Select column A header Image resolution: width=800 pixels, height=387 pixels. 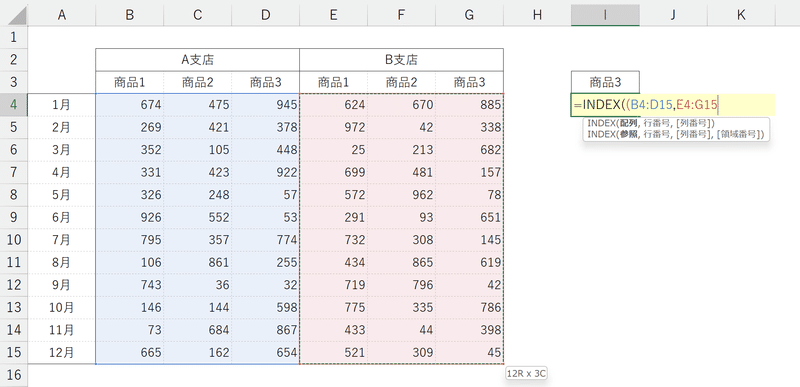click(62, 15)
